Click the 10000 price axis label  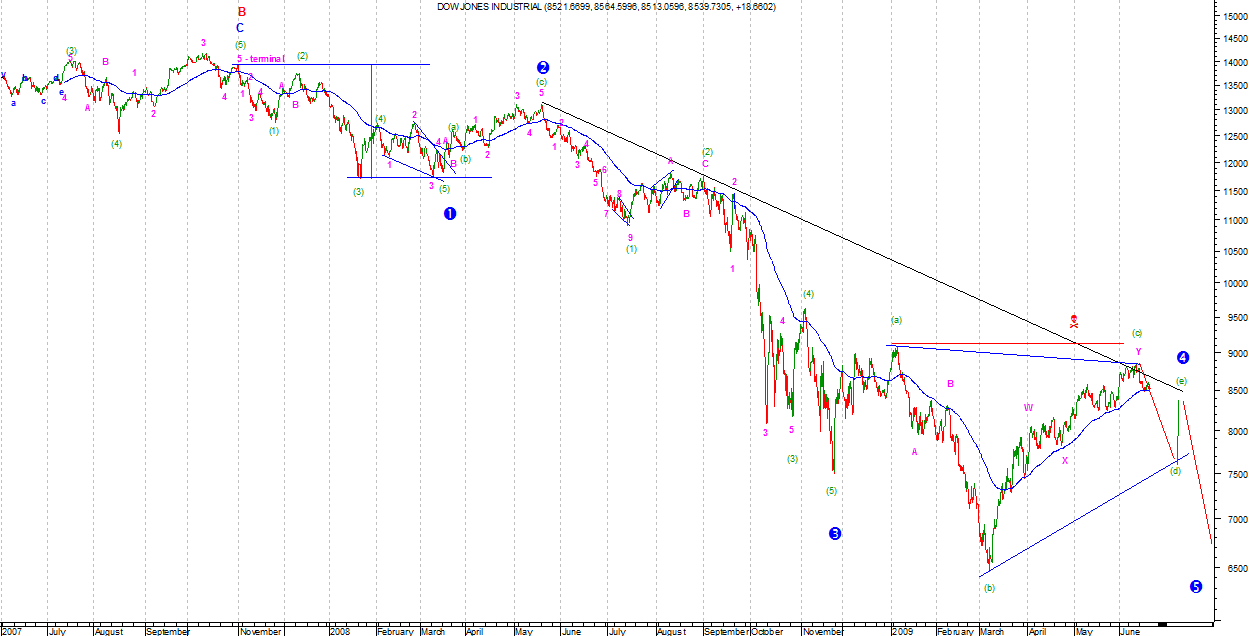[x=1232, y=283]
